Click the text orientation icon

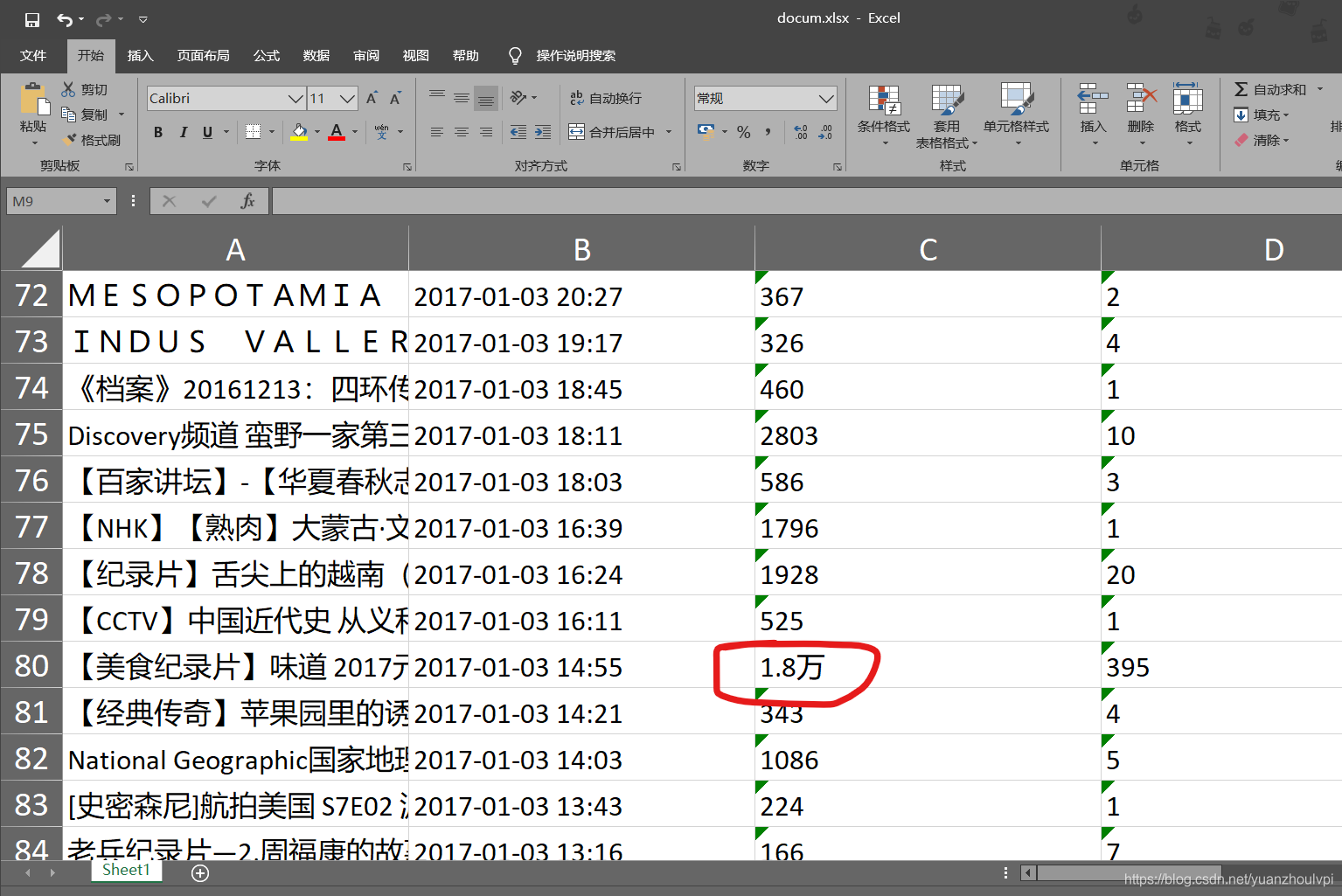pos(518,98)
